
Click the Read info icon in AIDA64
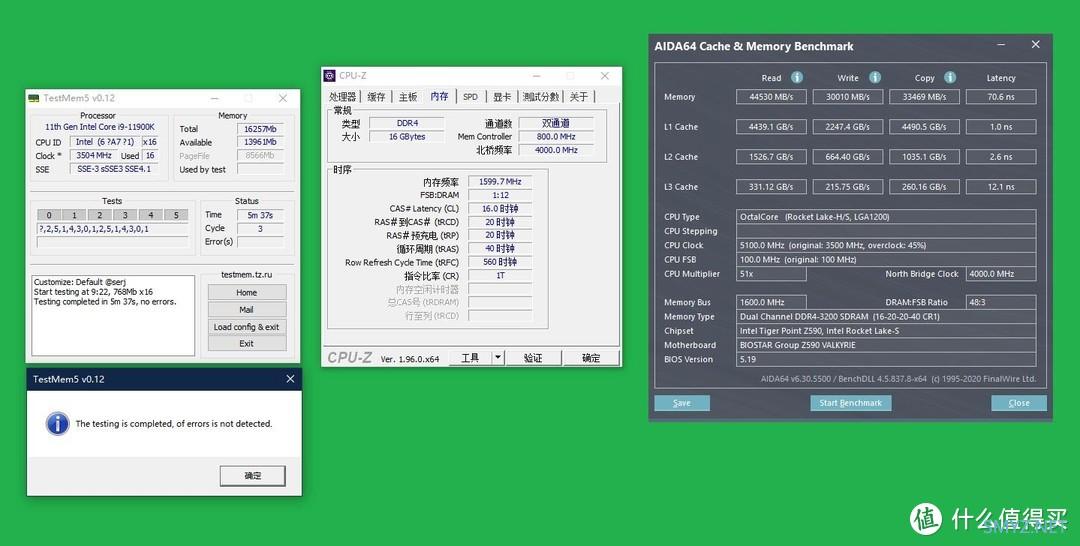click(x=797, y=77)
